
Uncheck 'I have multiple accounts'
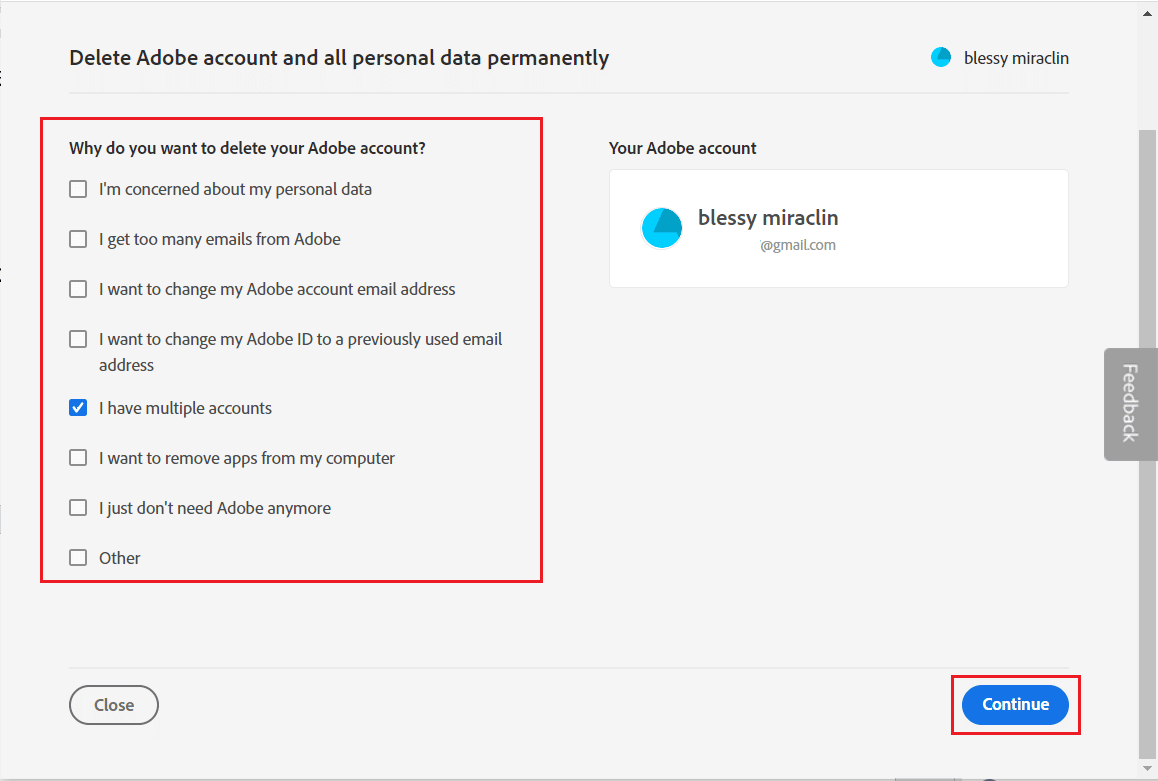[x=78, y=408]
